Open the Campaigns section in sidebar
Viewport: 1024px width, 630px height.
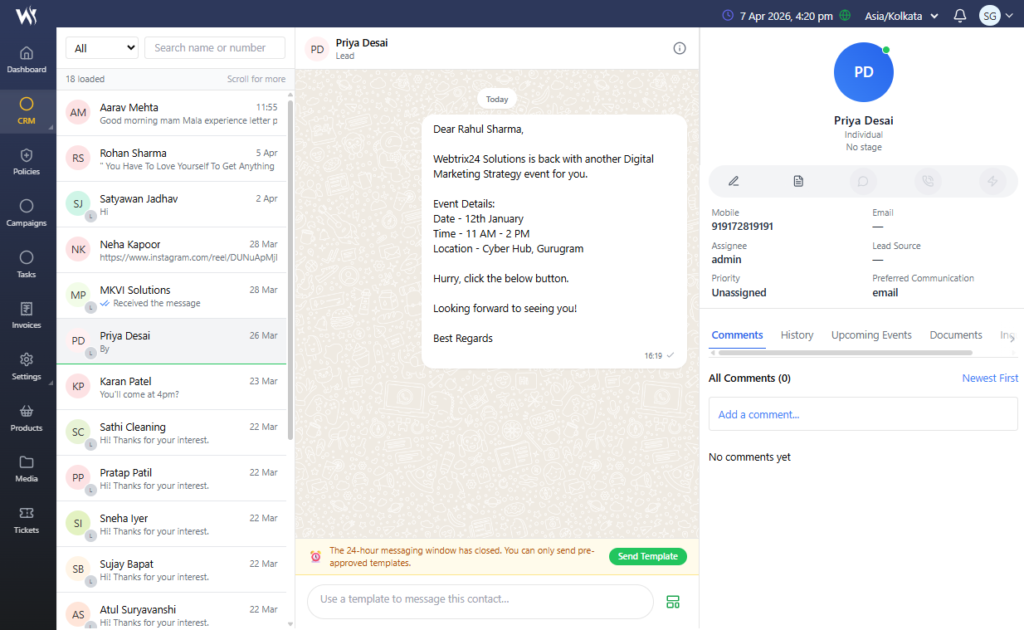(x=27, y=212)
